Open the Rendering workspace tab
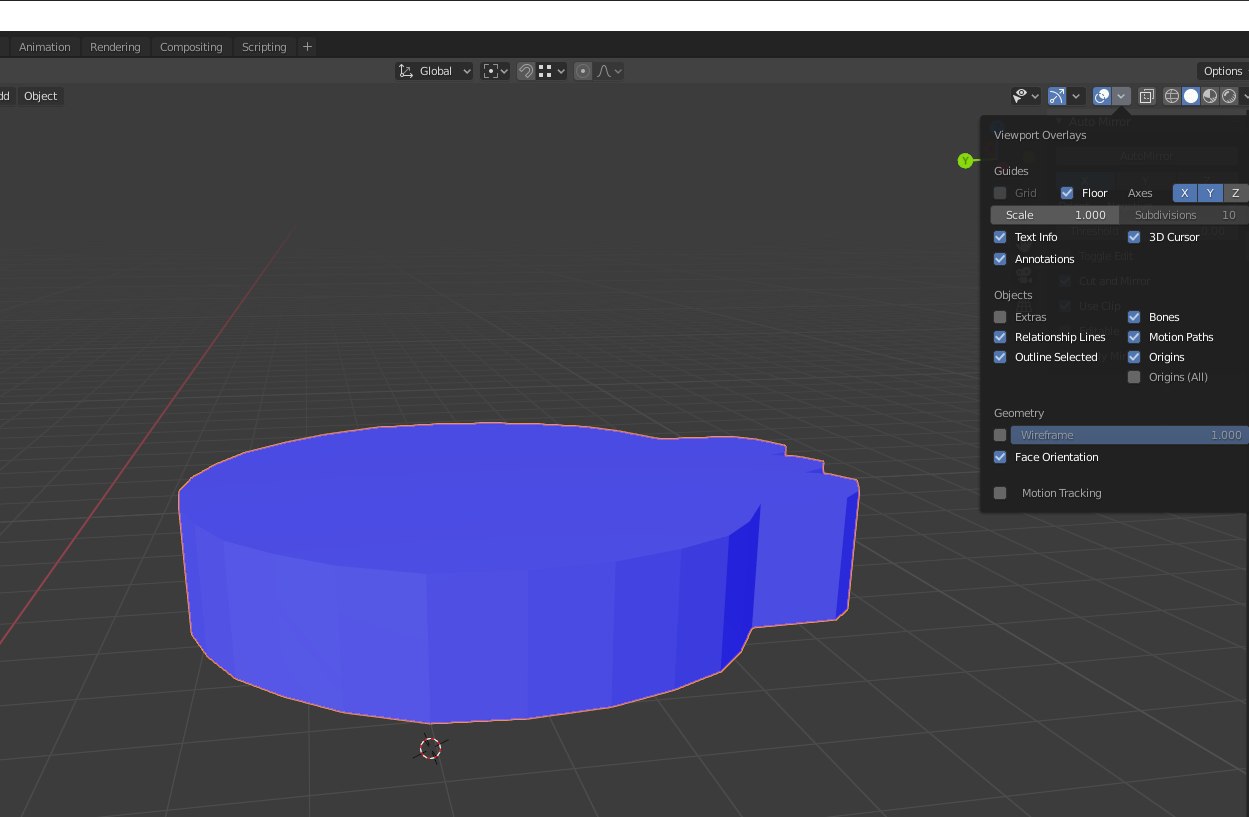This screenshot has height=817, width=1249. coord(115,47)
